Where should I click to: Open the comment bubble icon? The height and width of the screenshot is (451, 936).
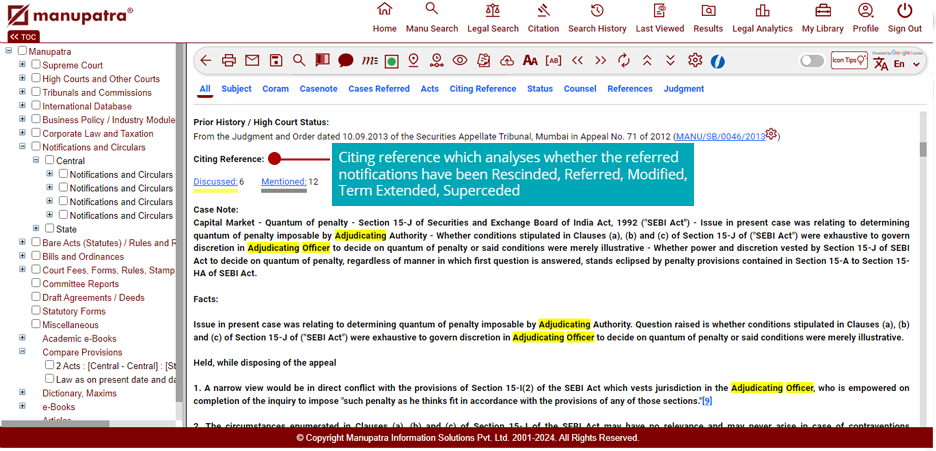tap(345, 61)
